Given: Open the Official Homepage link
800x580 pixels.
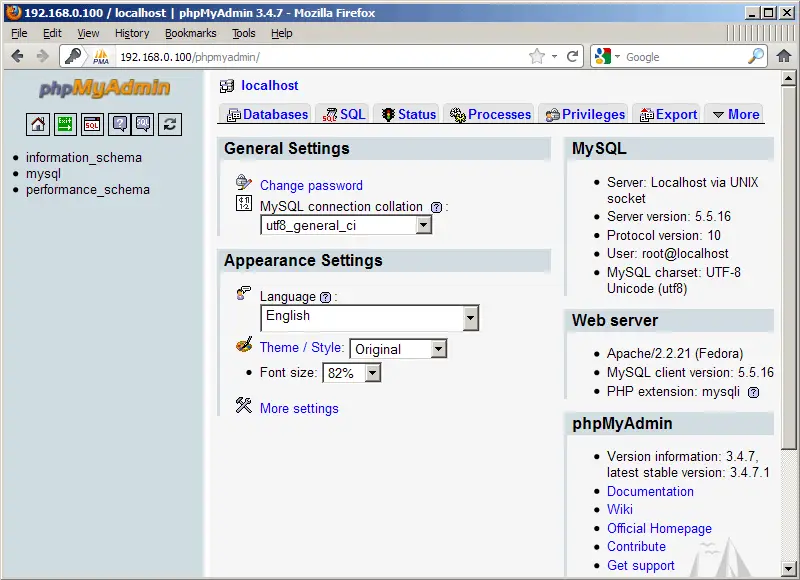Looking at the screenshot, I should 659,528.
